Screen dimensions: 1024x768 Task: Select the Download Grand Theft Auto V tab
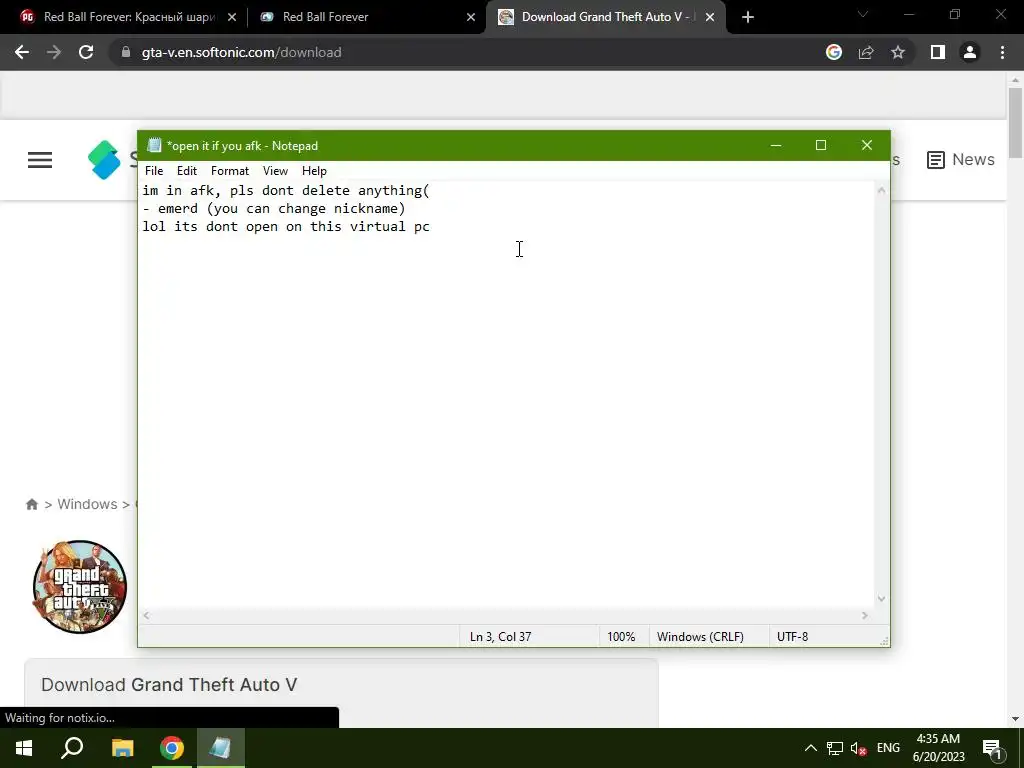607,17
